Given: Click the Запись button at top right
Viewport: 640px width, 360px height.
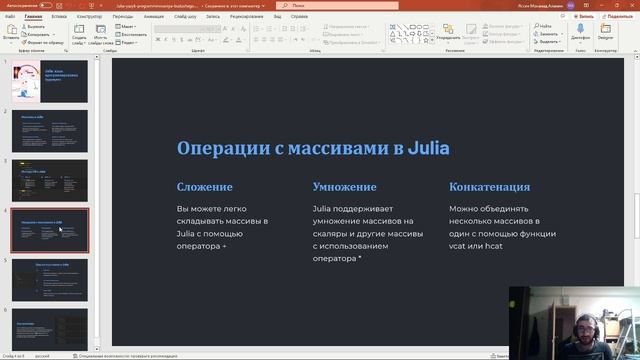Looking at the screenshot, I should tap(584, 16).
